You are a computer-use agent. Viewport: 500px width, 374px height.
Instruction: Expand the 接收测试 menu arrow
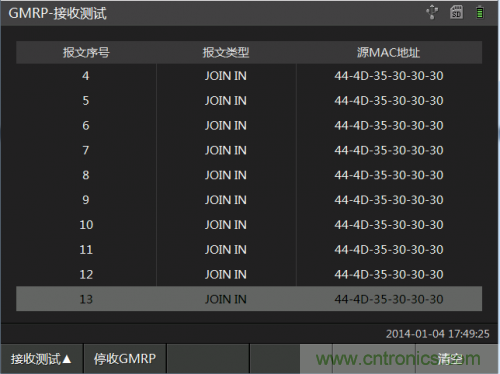click(42, 359)
